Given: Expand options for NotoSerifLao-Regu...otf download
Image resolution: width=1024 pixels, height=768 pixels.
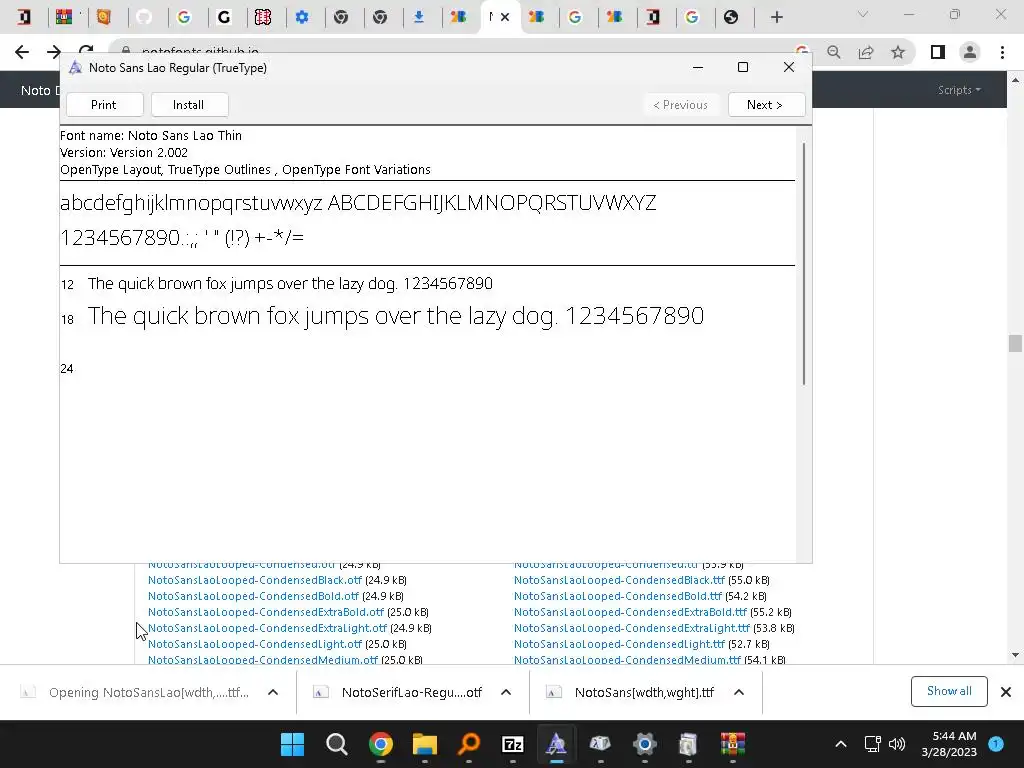Looking at the screenshot, I should pos(505,692).
